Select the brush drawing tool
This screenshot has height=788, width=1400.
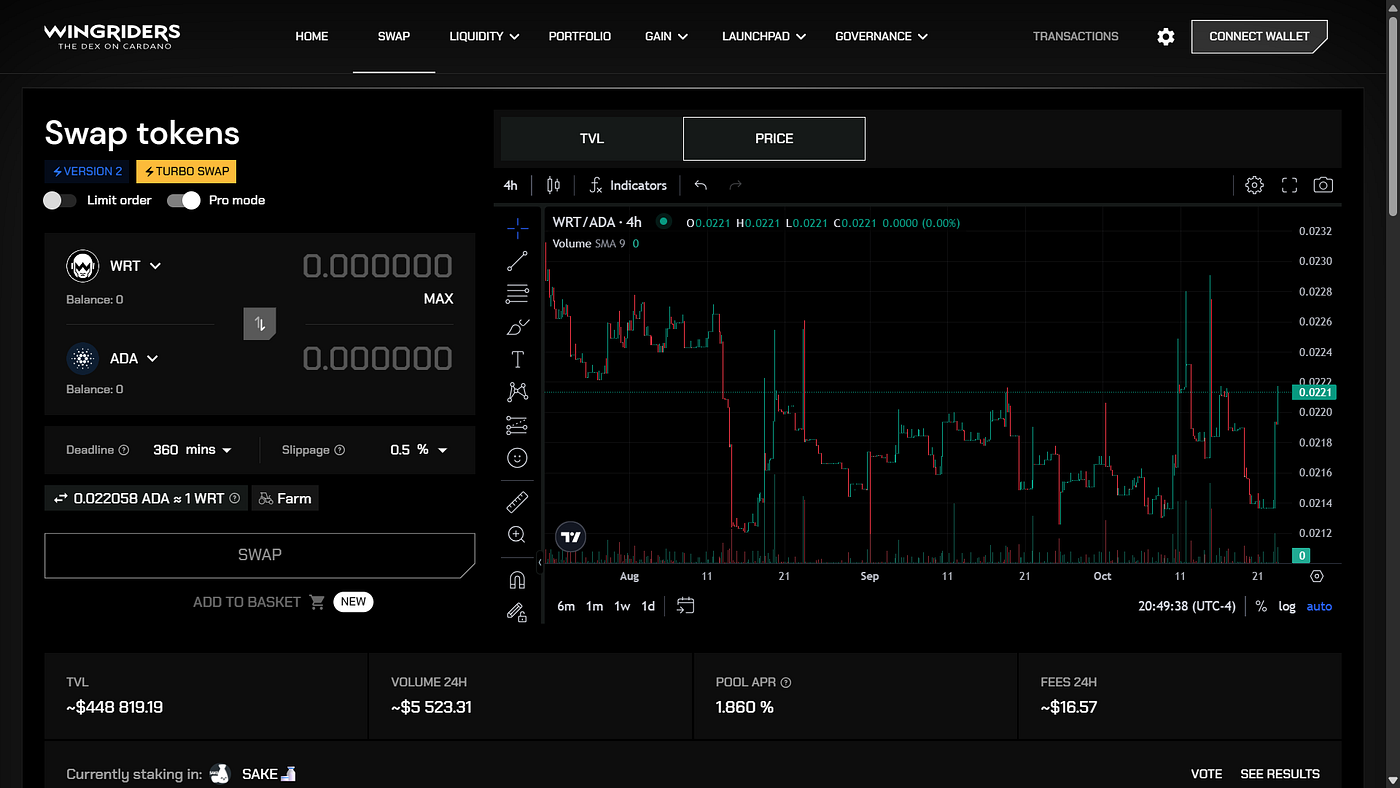(x=517, y=327)
